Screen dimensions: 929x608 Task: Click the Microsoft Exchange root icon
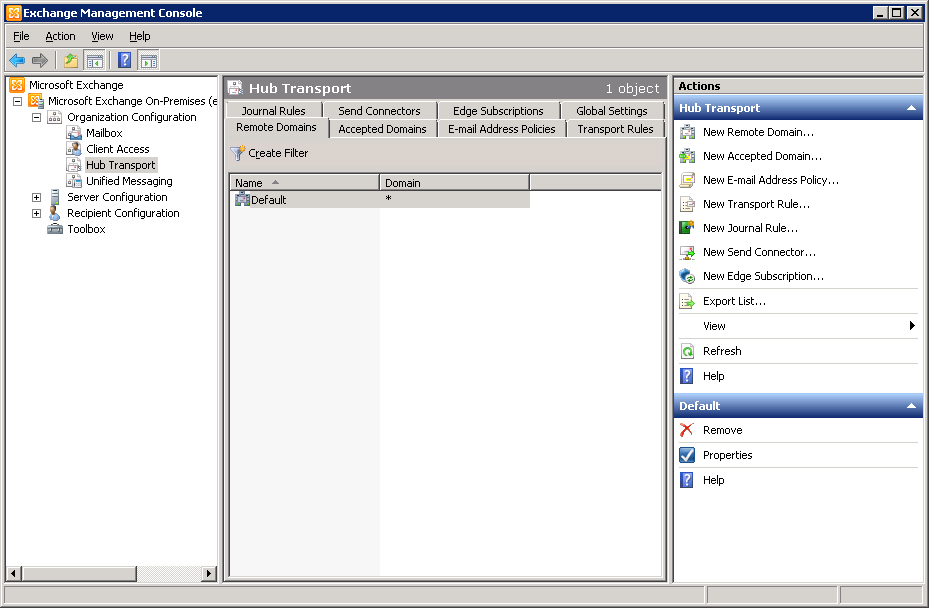(x=17, y=85)
